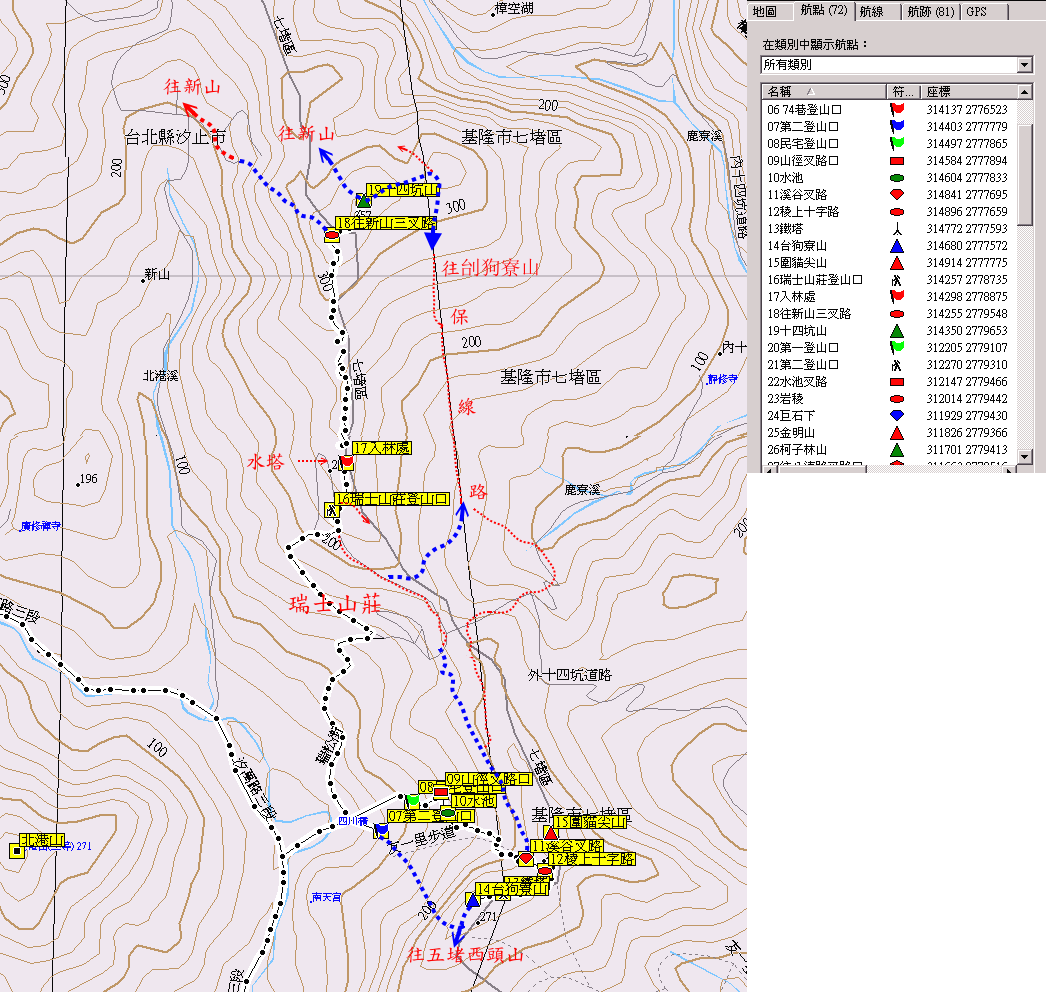Click the red triangle marker for 15圍貓尖山 on the map
This screenshot has width=1046, height=992.
[549, 833]
